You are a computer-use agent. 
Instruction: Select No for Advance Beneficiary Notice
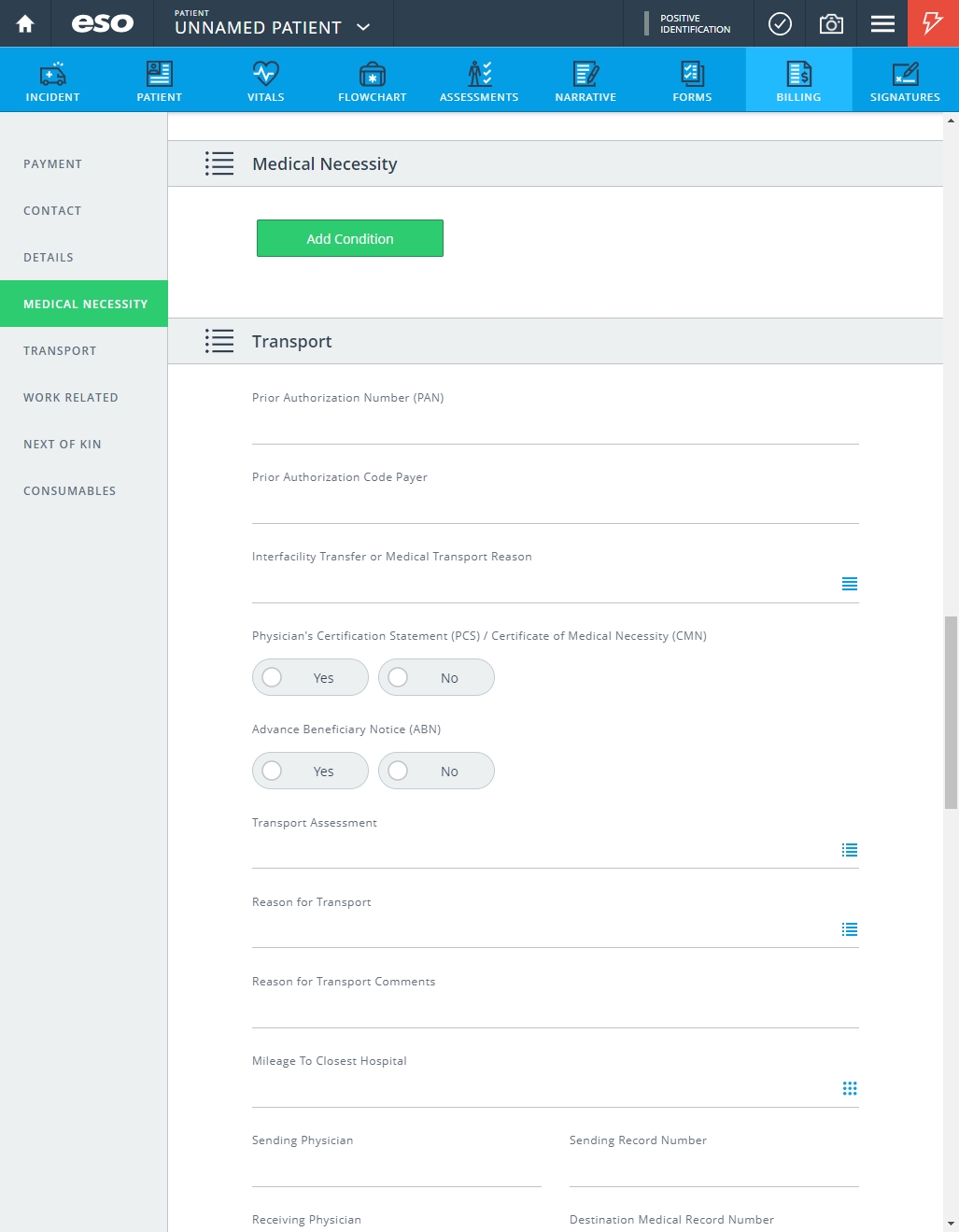coord(436,771)
